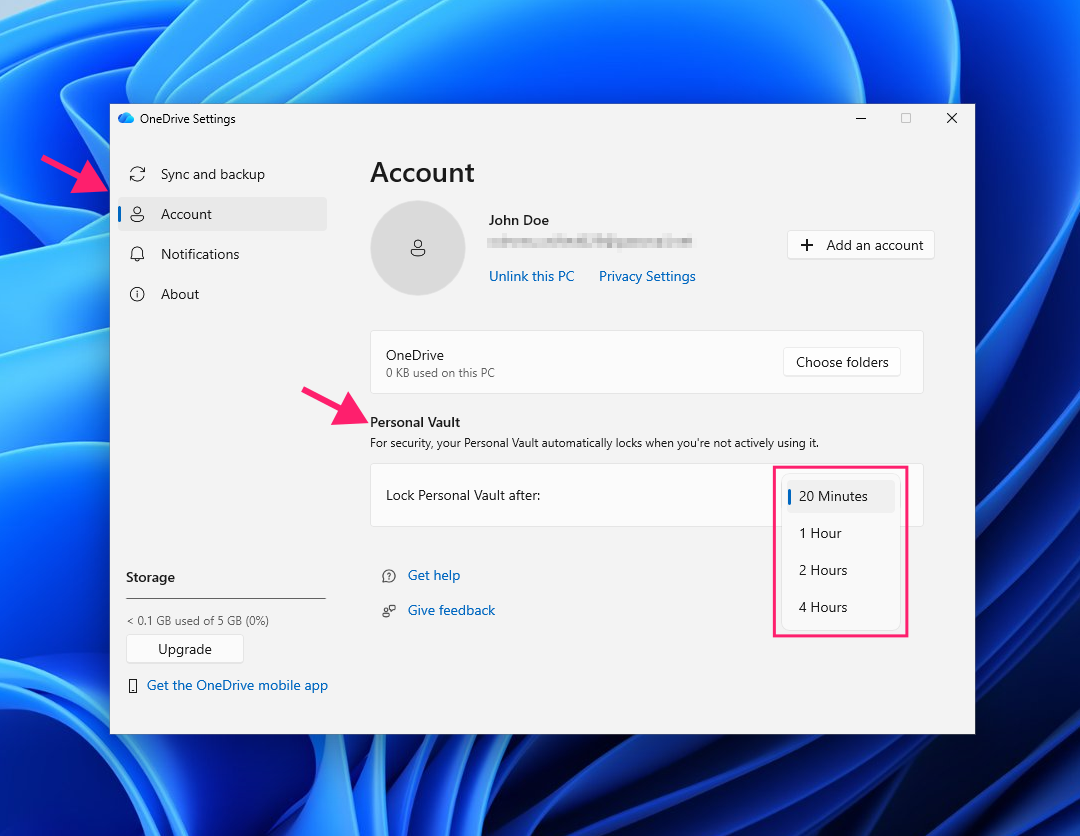The height and width of the screenshot is (836, 1080).
Task: Open Sync and backup settings
Action: pyautogui.click(x=222, y=174)
